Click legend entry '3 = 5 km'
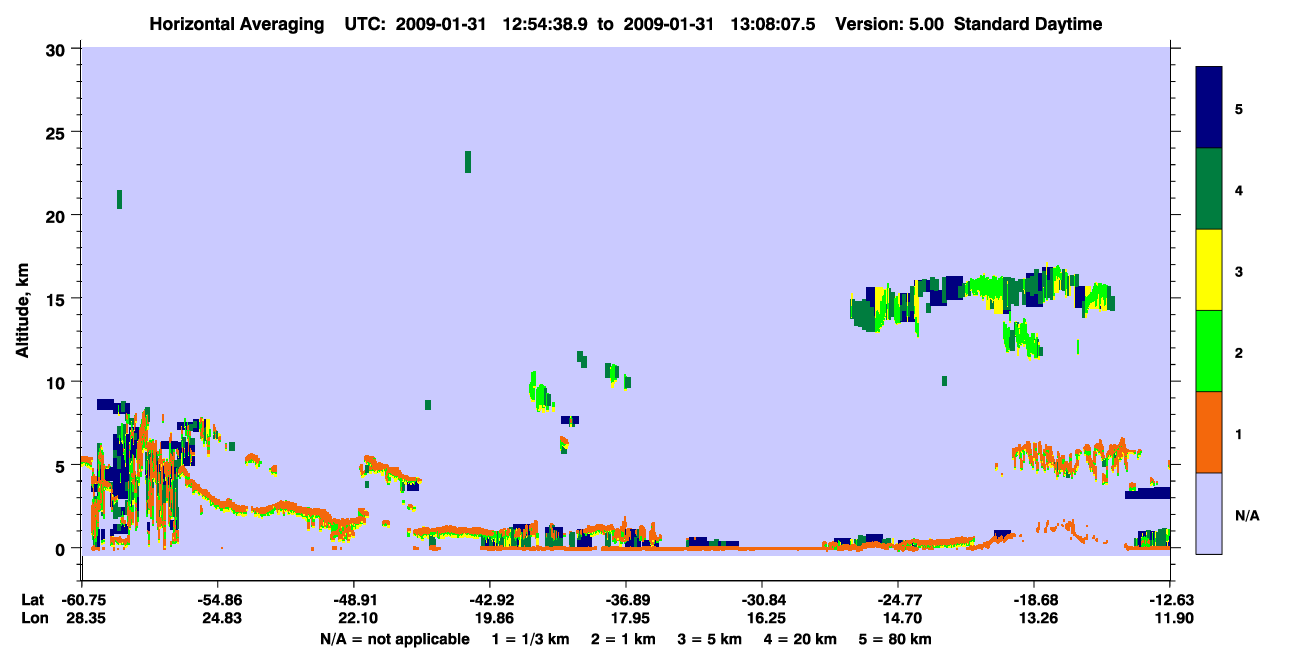The width and height of the screenshot is (1300, 667). coord(710,639)
